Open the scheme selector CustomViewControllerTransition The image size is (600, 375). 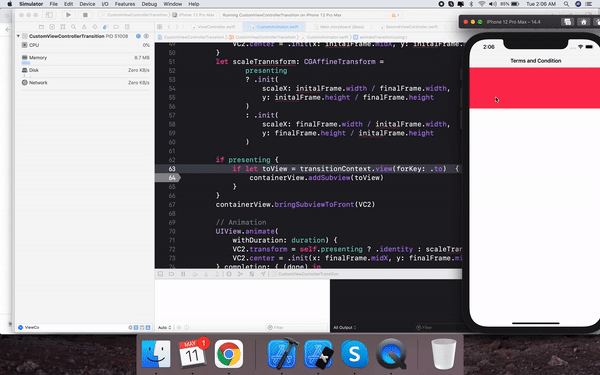[x=134, y=15]
